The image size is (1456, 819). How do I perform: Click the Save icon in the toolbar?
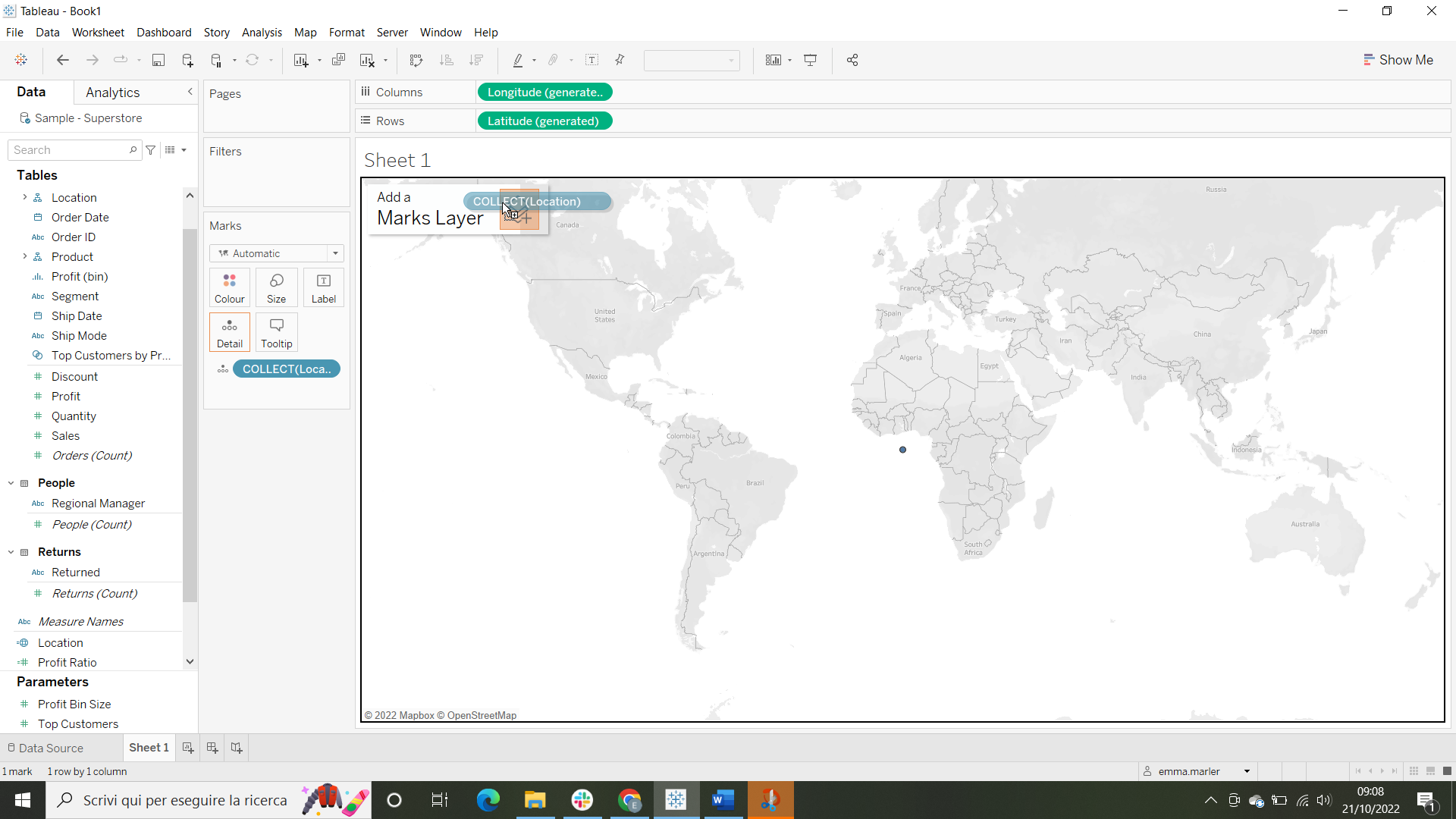tap(158, 60)
